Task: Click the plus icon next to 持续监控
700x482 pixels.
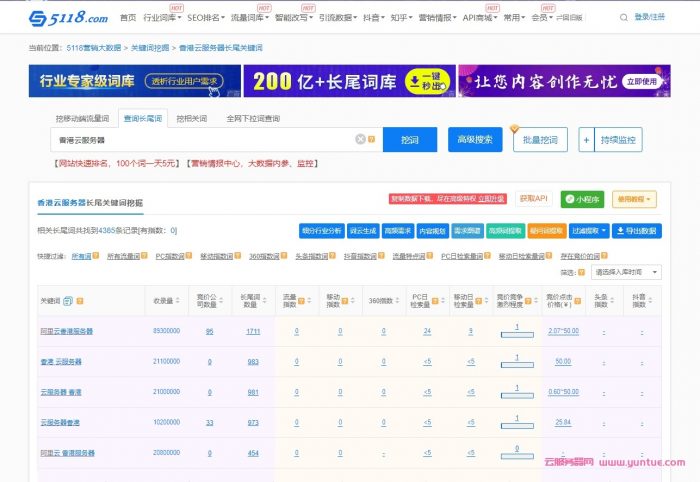Action: 587,139
